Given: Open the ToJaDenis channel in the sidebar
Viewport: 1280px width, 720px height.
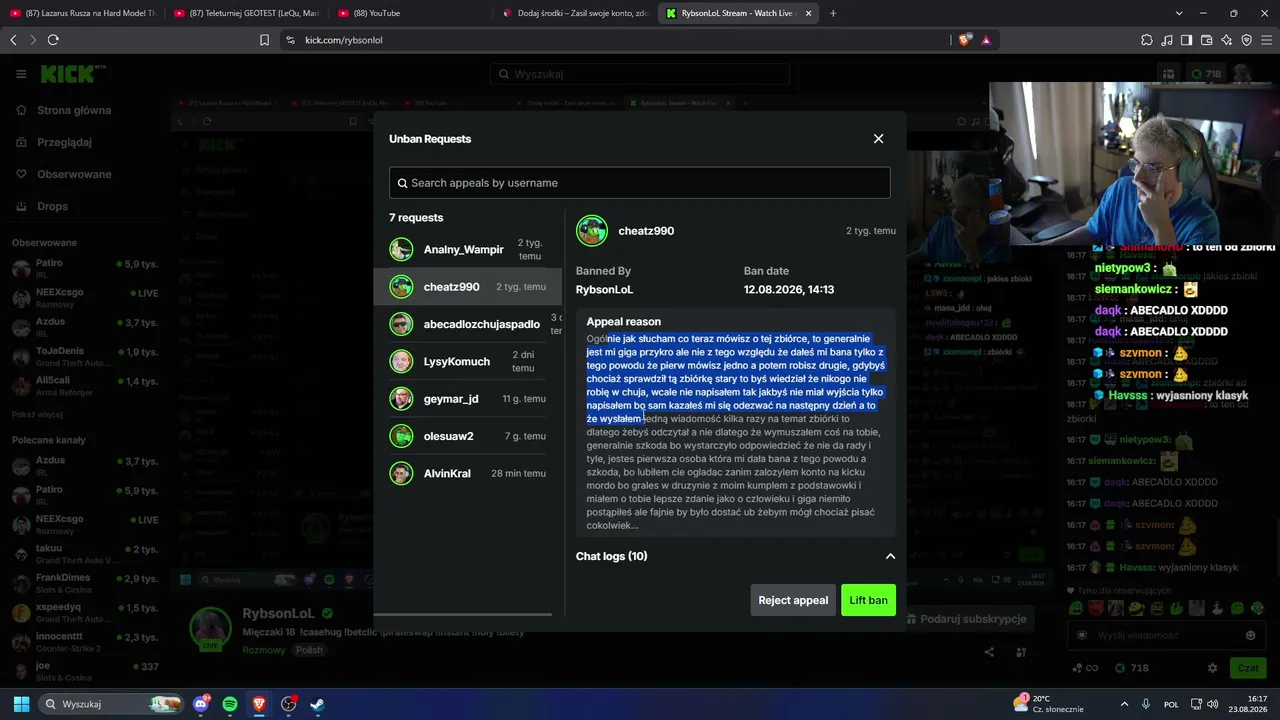Looking at the screenshot, I should [86, 357].
